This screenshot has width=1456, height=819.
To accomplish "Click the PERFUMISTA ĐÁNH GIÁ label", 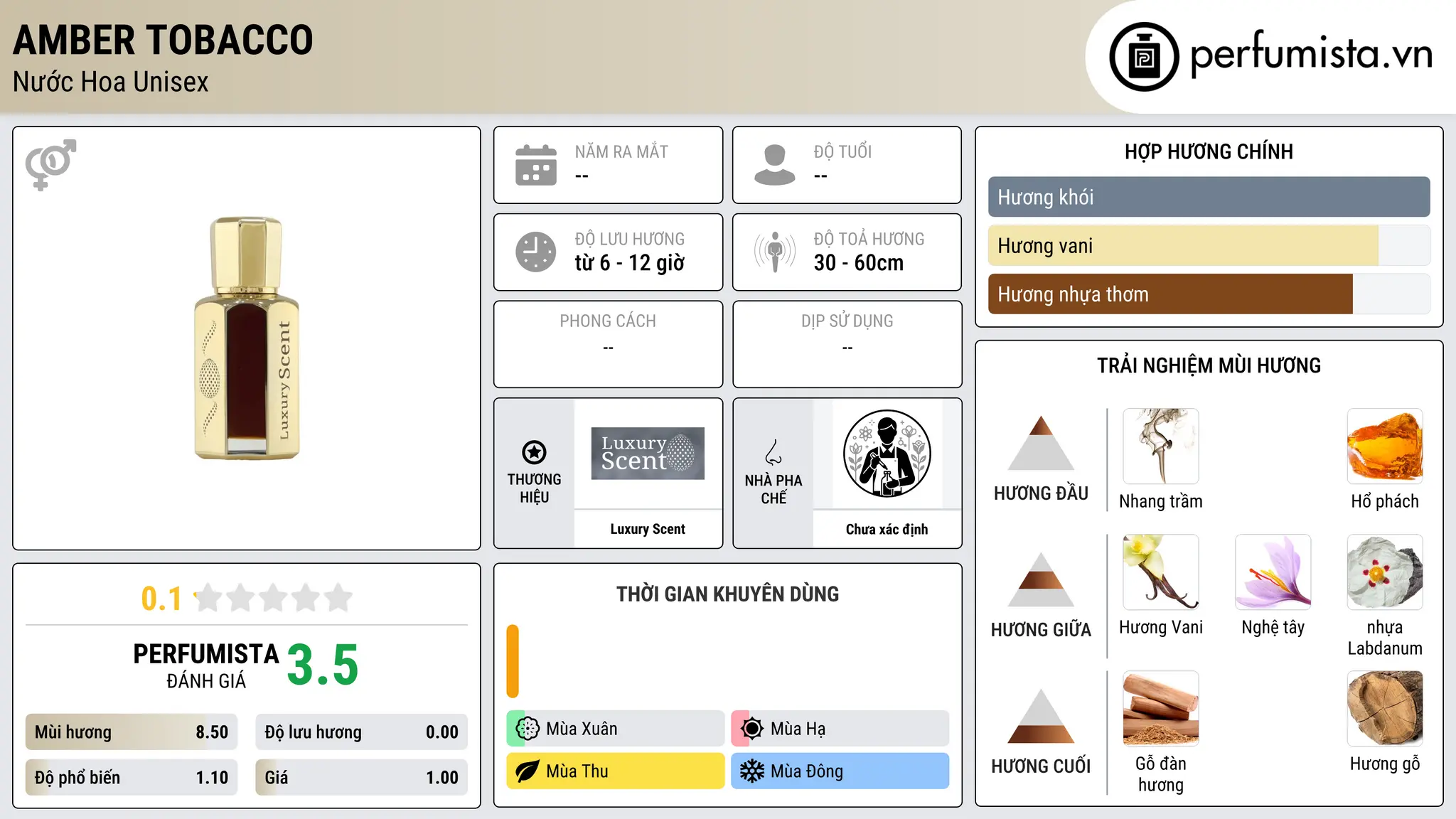I will 206,666.
